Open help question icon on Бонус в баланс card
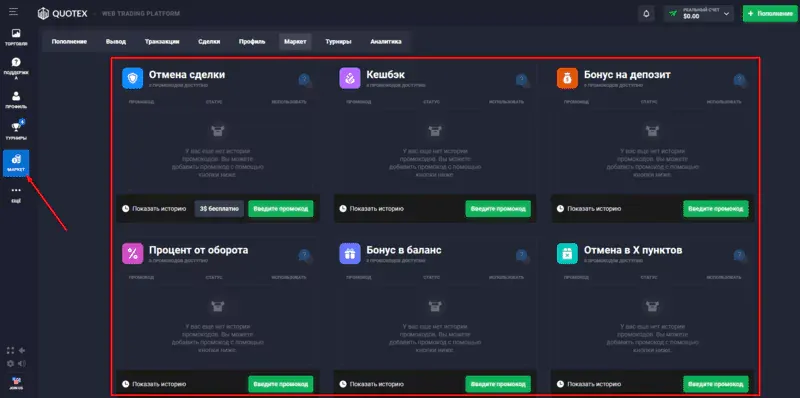This screenshot has width=800, height=398. coord(522,255)
